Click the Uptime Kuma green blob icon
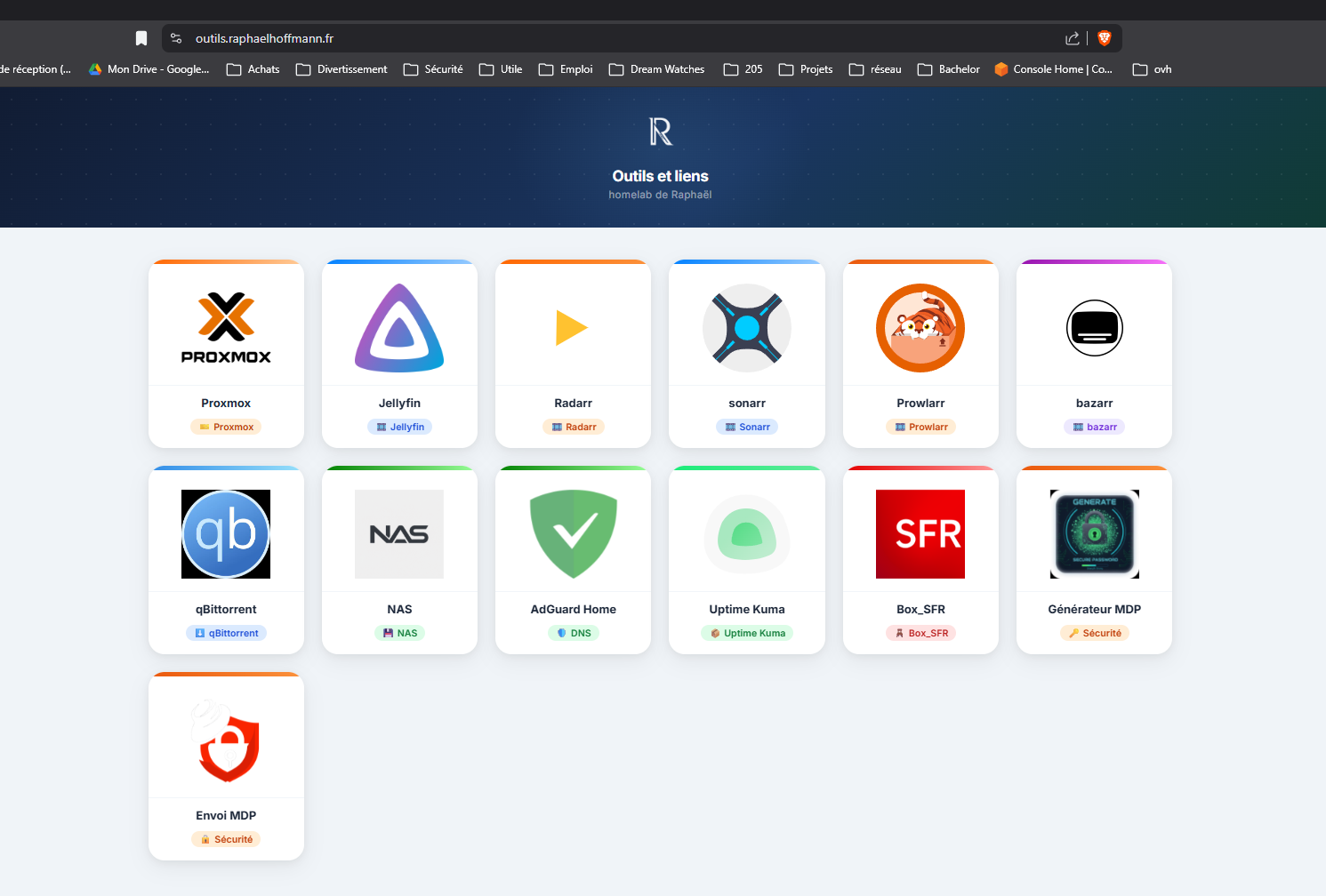 coord(747,534)
